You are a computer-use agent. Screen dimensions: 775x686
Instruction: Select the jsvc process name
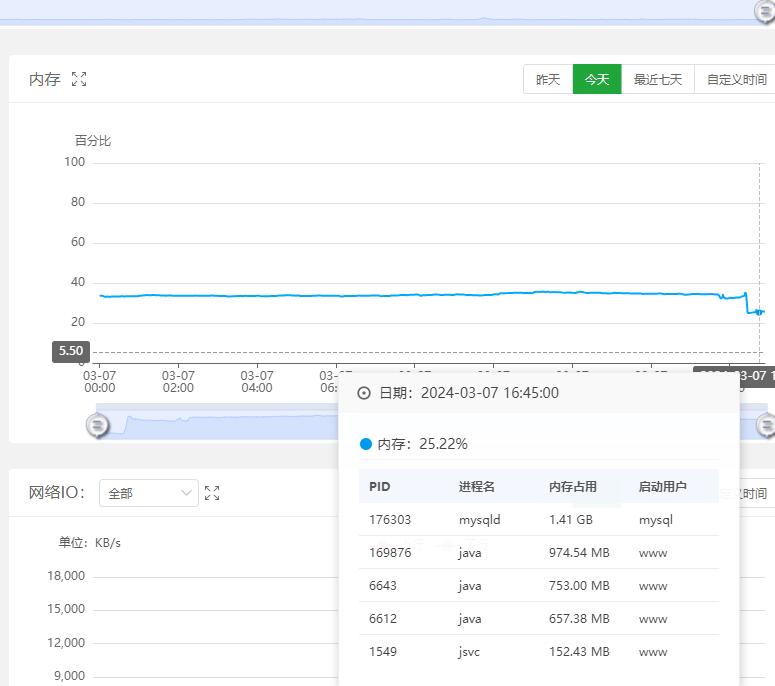[469, 652]
